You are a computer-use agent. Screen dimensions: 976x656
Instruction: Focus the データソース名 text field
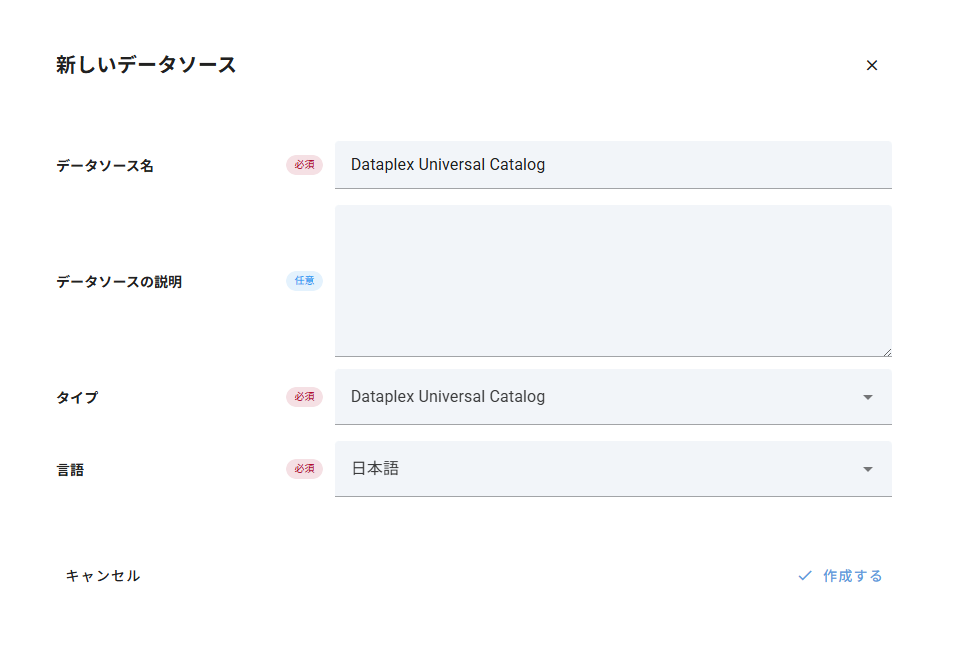(612, 165)
